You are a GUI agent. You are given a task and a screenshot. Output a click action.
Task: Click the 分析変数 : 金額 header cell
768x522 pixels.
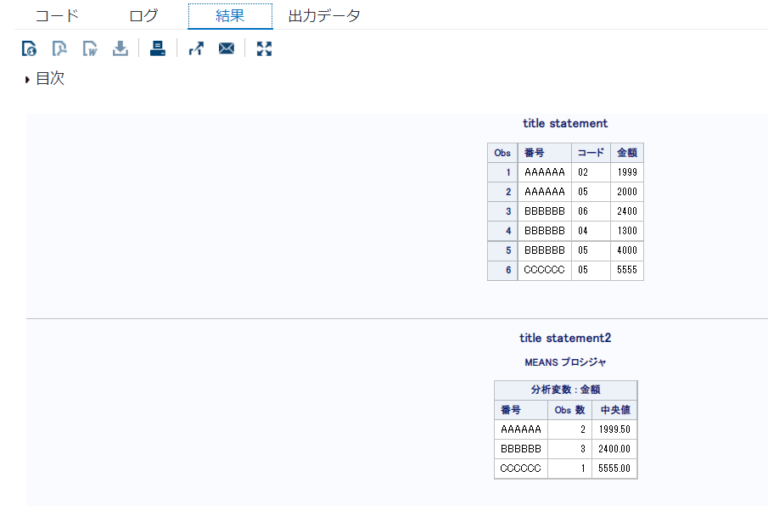tap(565, 391)
